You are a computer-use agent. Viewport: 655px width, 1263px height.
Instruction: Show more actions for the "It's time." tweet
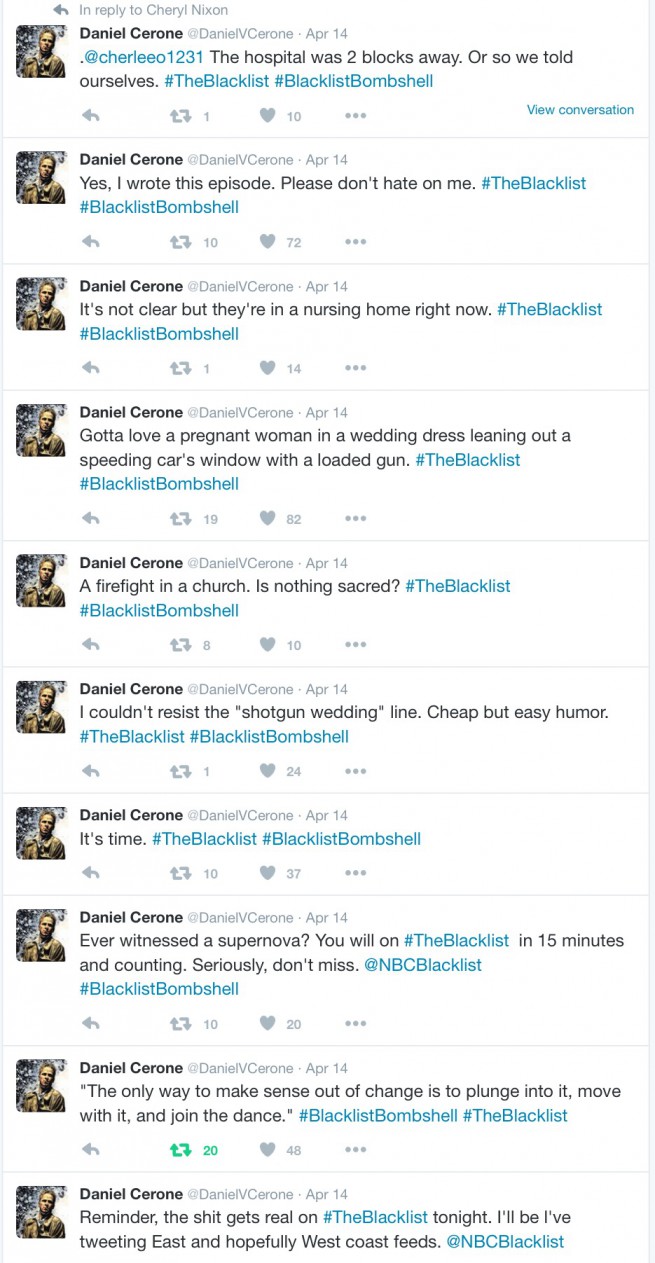(x=355, y=873)
